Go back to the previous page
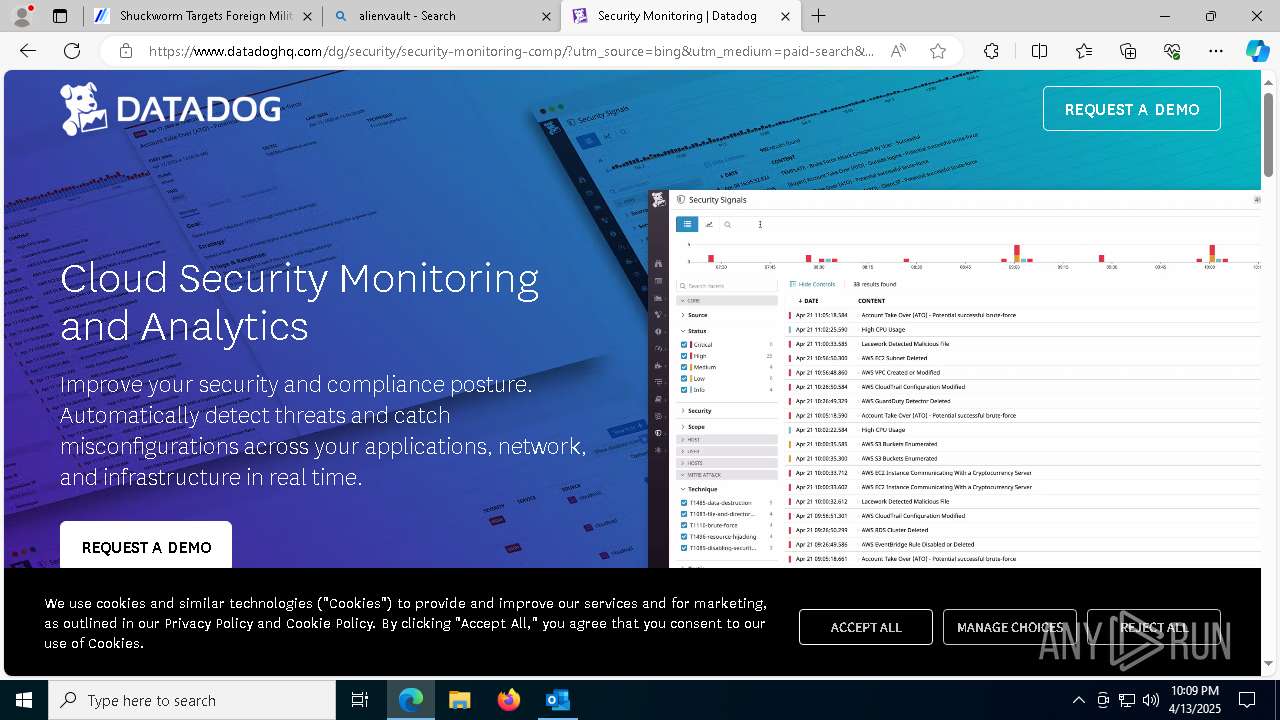The height and width of the screenshot is (720, 1280). (28, 51)
